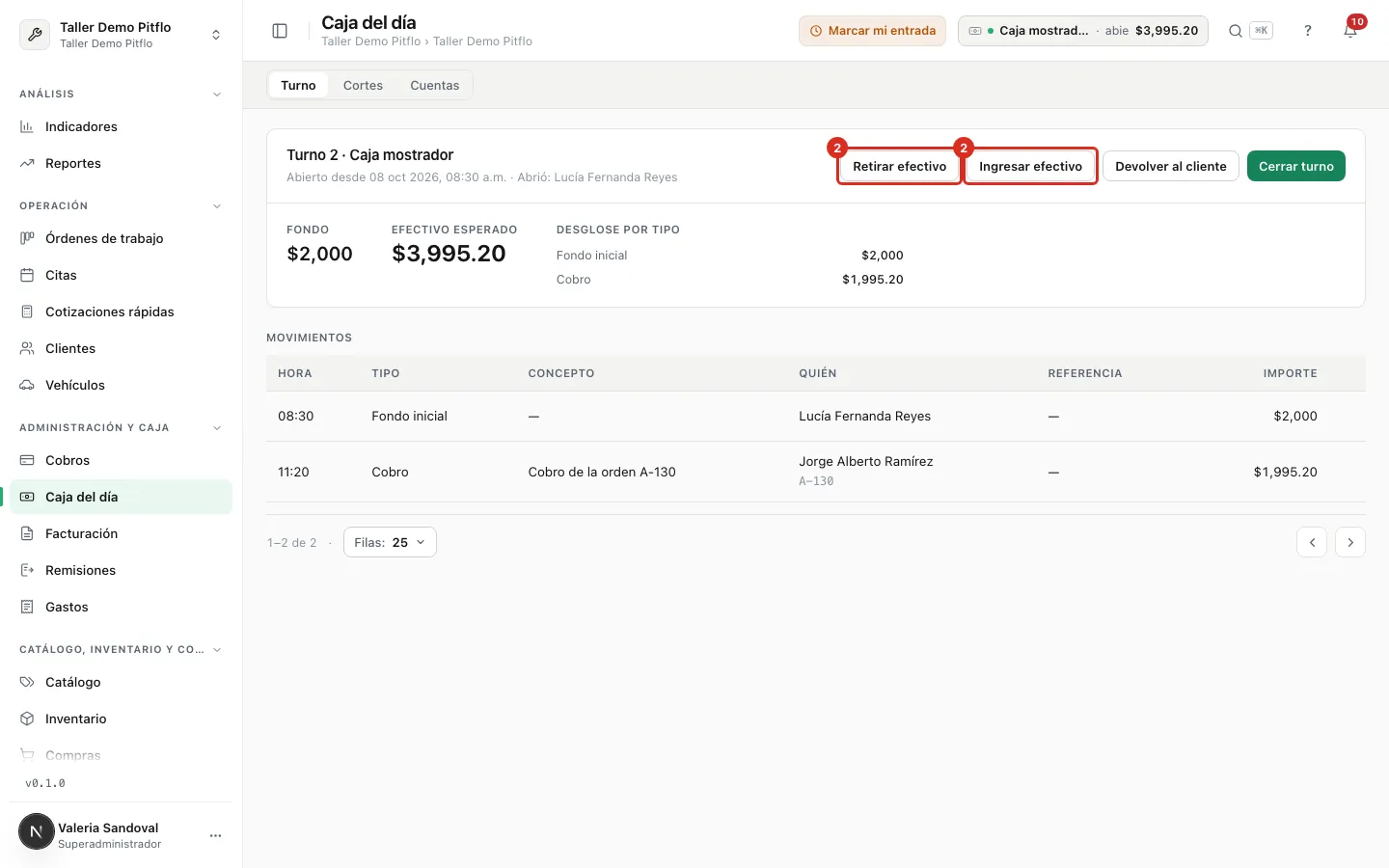Image resolution: width=1389 pixels, height=868 pixels.
Task: Click the Vehículos car icon
Action: pos(27,385)
